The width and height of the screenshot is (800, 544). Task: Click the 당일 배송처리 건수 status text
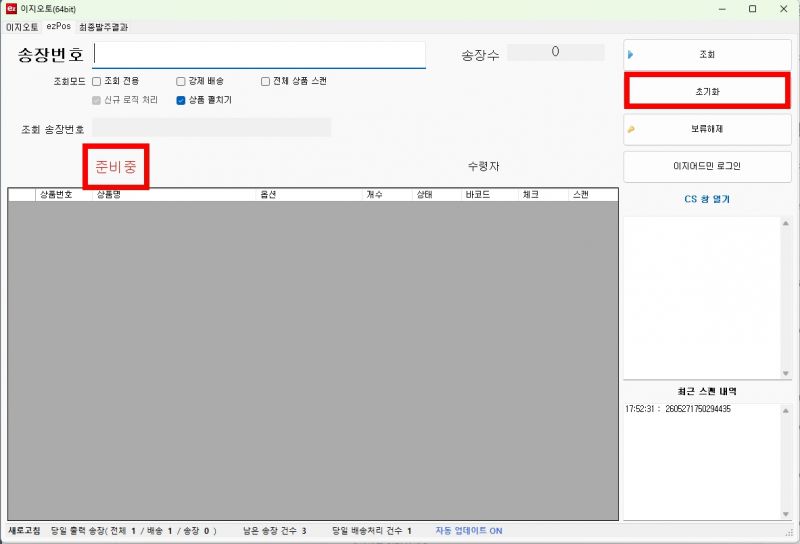pos(371,531)
